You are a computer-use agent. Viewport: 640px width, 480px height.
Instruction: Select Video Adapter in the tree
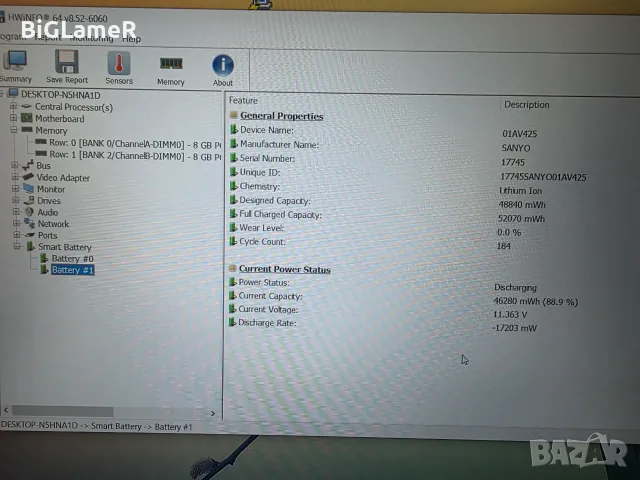[63, 178]
